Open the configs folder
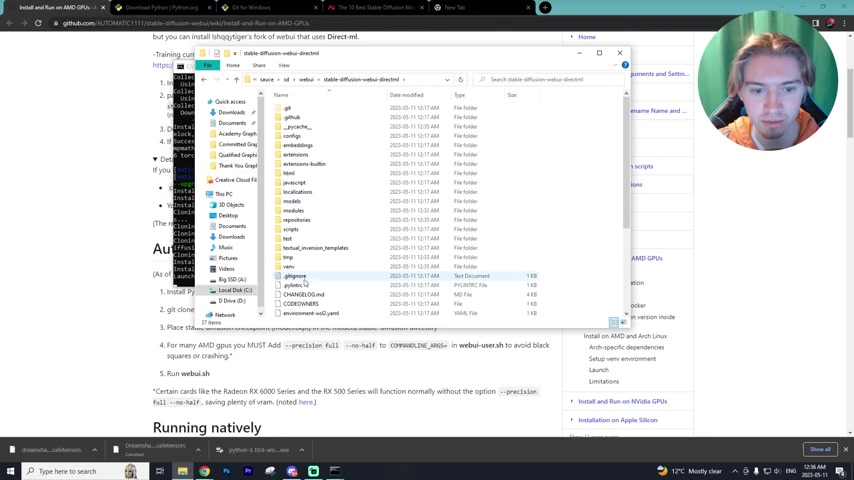 291,136
